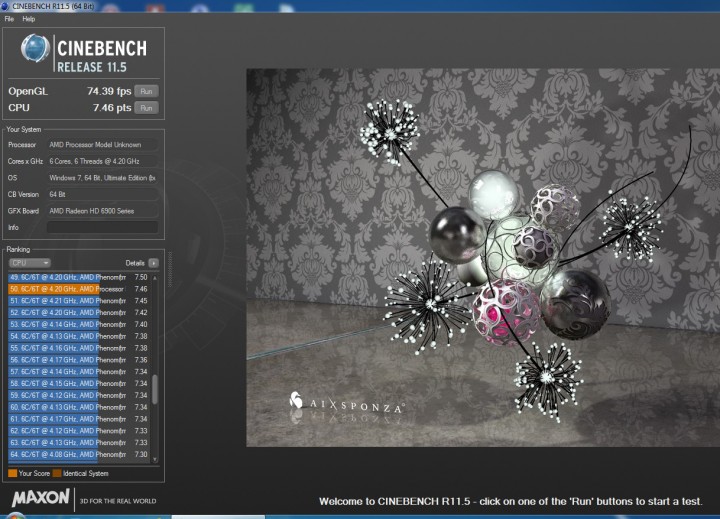Click the Your Score orange legend swatch
Image resolution: width=720 pixels, height=519 pixels.
(x=12, y=473)
